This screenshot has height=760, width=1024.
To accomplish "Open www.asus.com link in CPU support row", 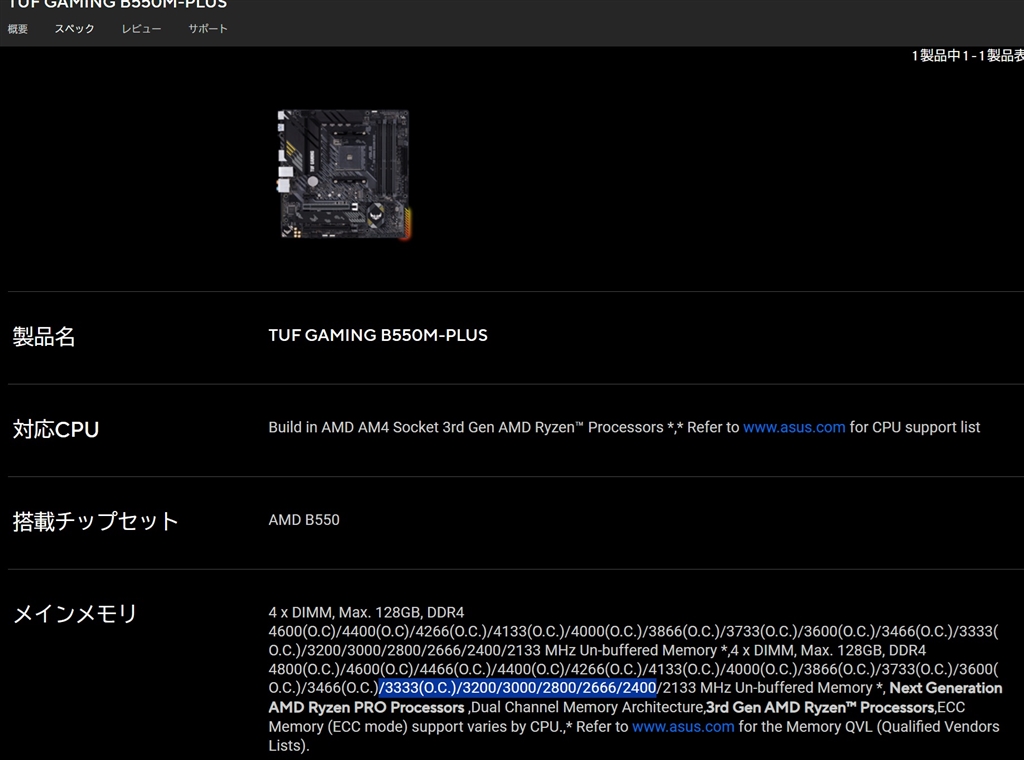I will pos(794,427).
